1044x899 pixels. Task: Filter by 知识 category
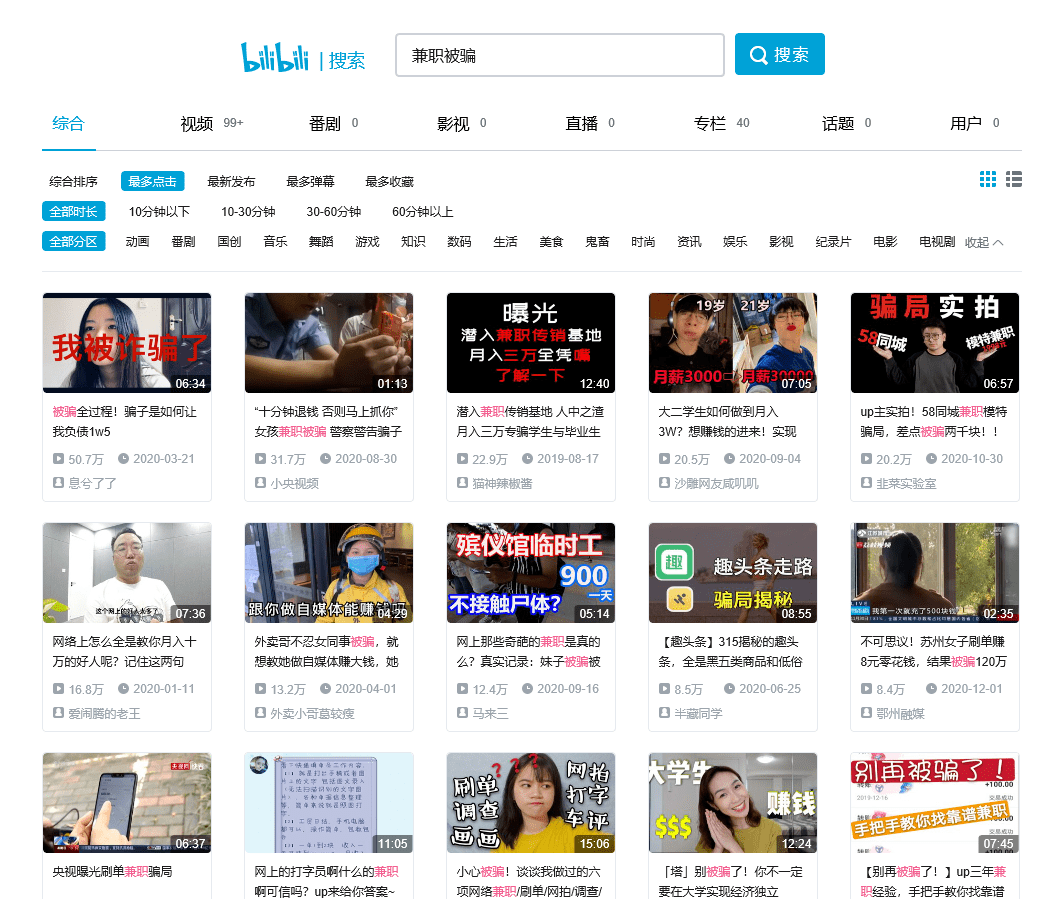pyautogui.click(x=413, y=241)
